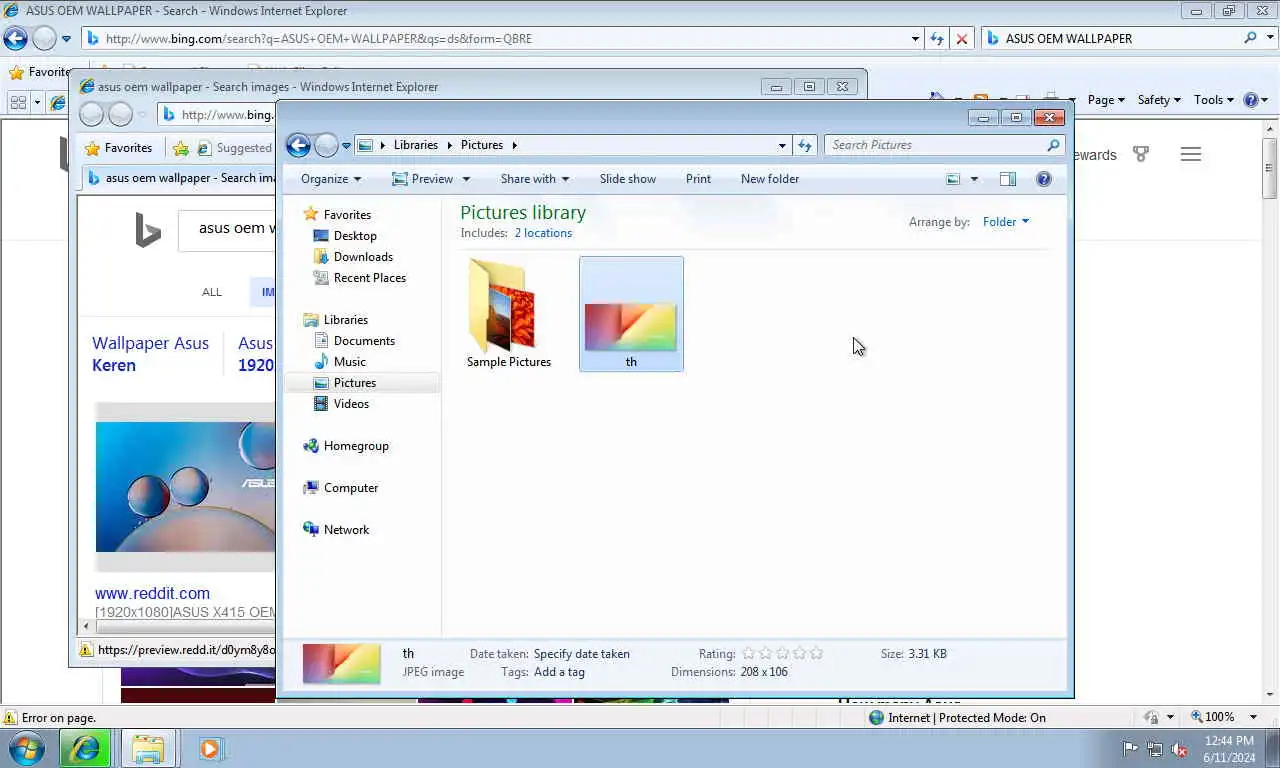This screenshot has height=768, width=1280.
Task: Open the Arrange by Folder dropdown
Action: 1005,222
